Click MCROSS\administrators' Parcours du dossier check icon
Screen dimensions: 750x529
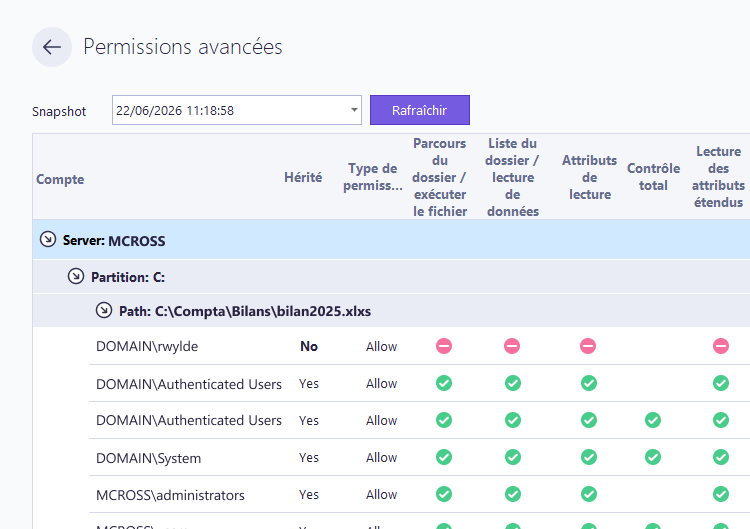[444, 494]
